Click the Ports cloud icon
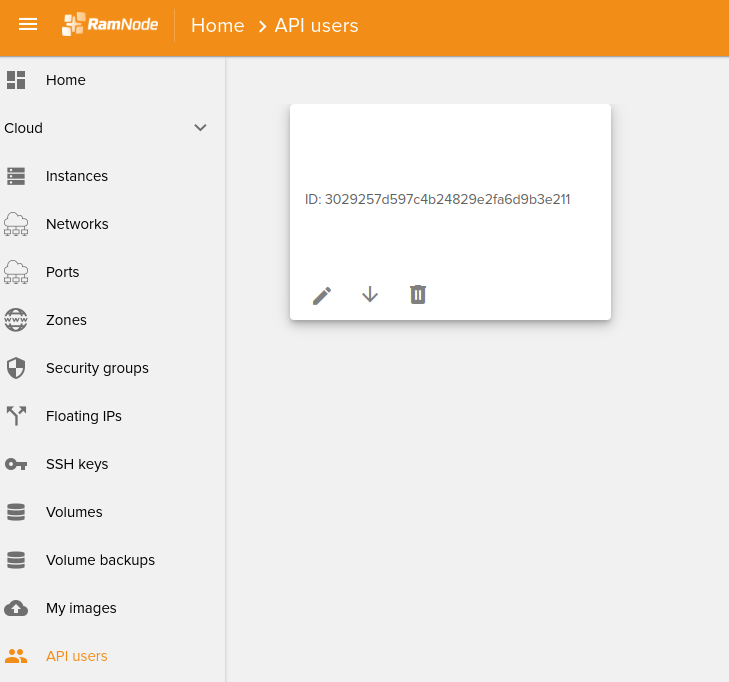The width and height of the screenshot is (729, 682). click(16, 272)
